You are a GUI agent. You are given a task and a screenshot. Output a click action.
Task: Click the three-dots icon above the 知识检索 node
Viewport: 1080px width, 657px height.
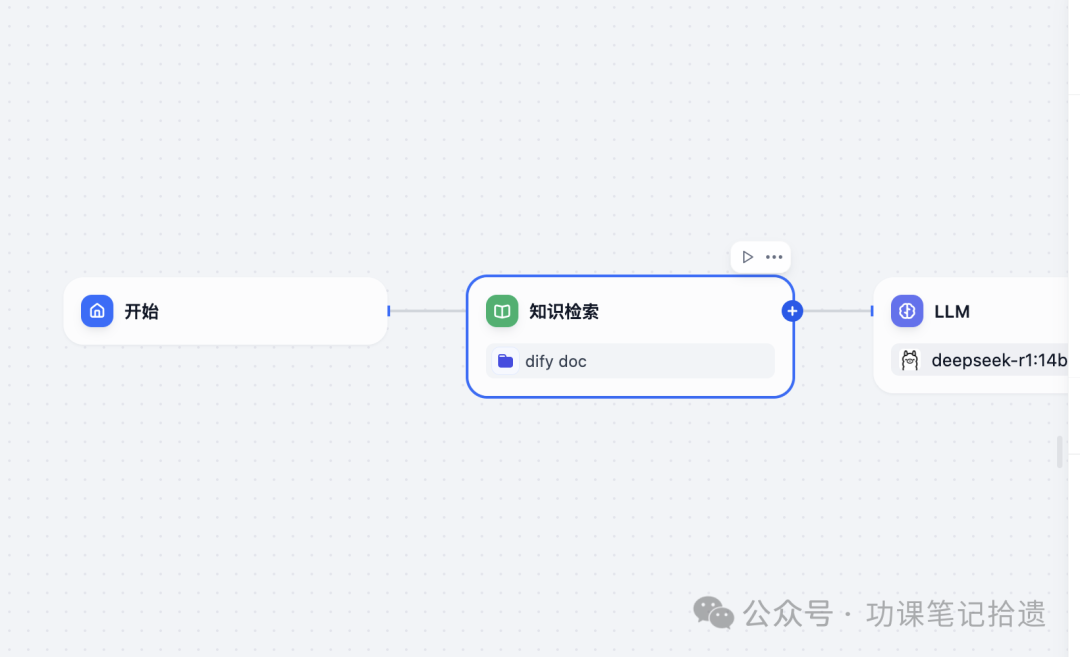point(774,256)
